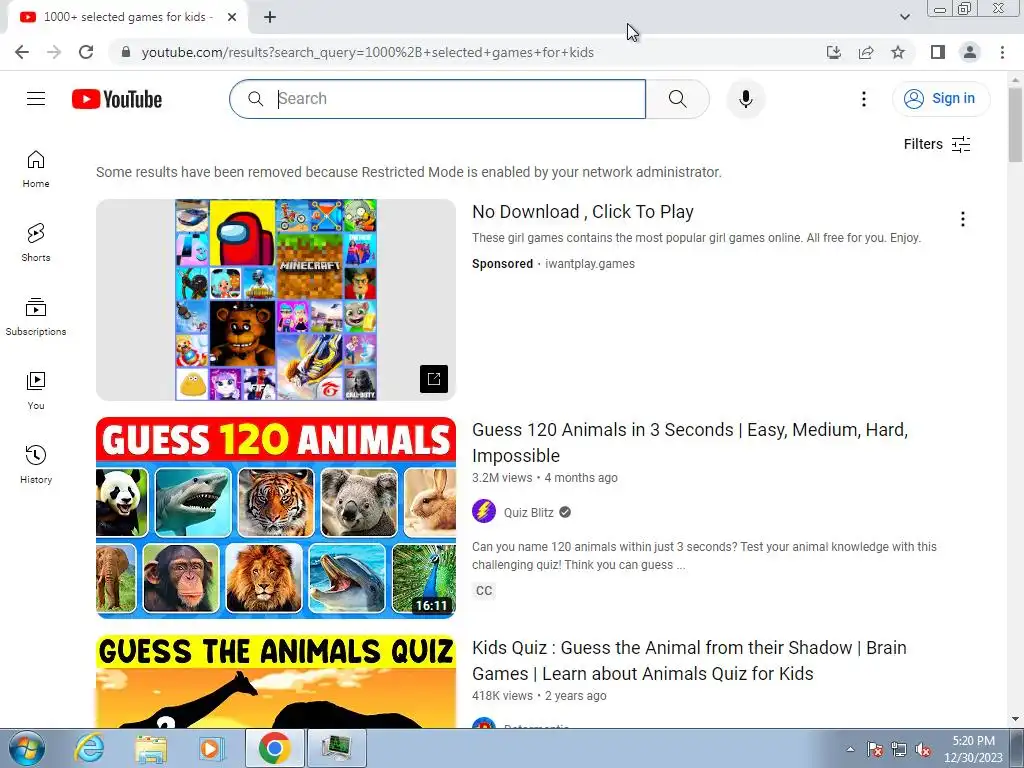
Task: Play Guess 120 Animals video thumbnail
Action: pyautogui.click(x=276, y=518)
